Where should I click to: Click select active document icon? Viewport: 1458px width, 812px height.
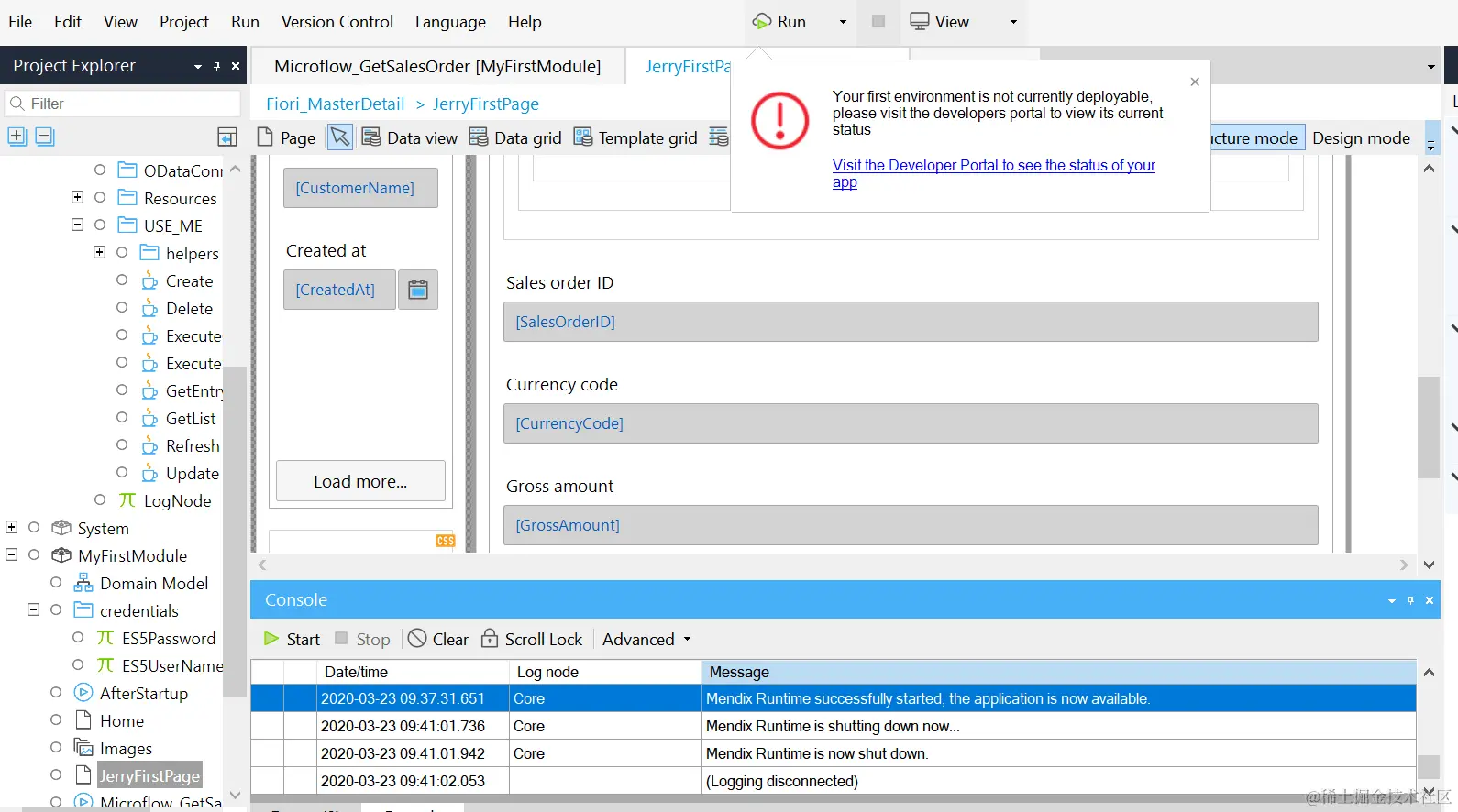[x=227, y=137]
